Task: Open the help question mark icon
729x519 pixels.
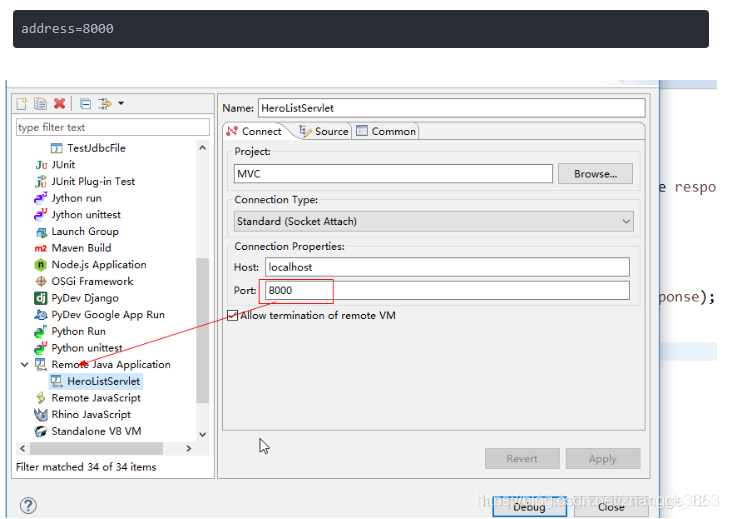Action: pos(28,506)
